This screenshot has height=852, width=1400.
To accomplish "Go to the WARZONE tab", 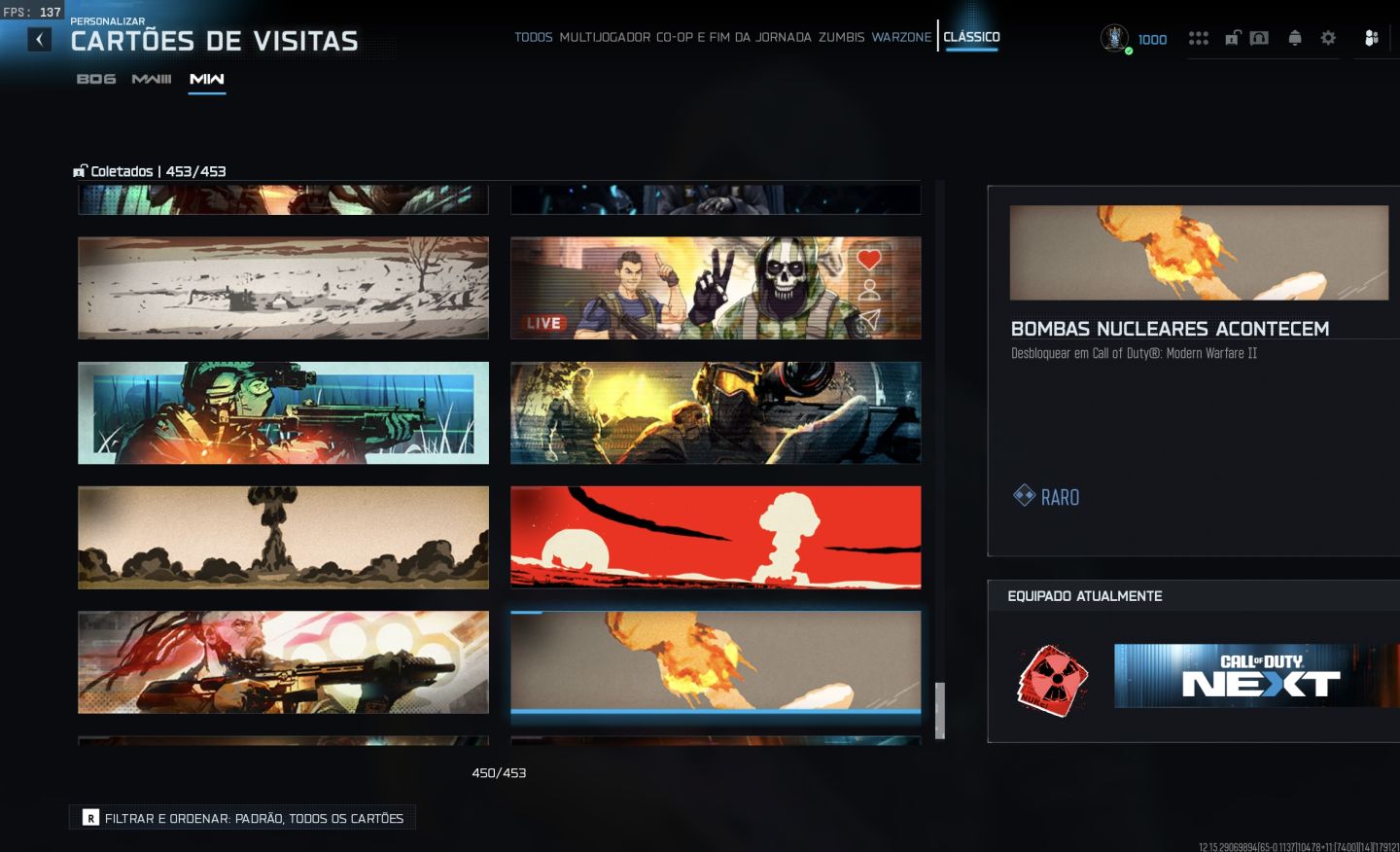I will pyautogui.click(x=901, y=37).
